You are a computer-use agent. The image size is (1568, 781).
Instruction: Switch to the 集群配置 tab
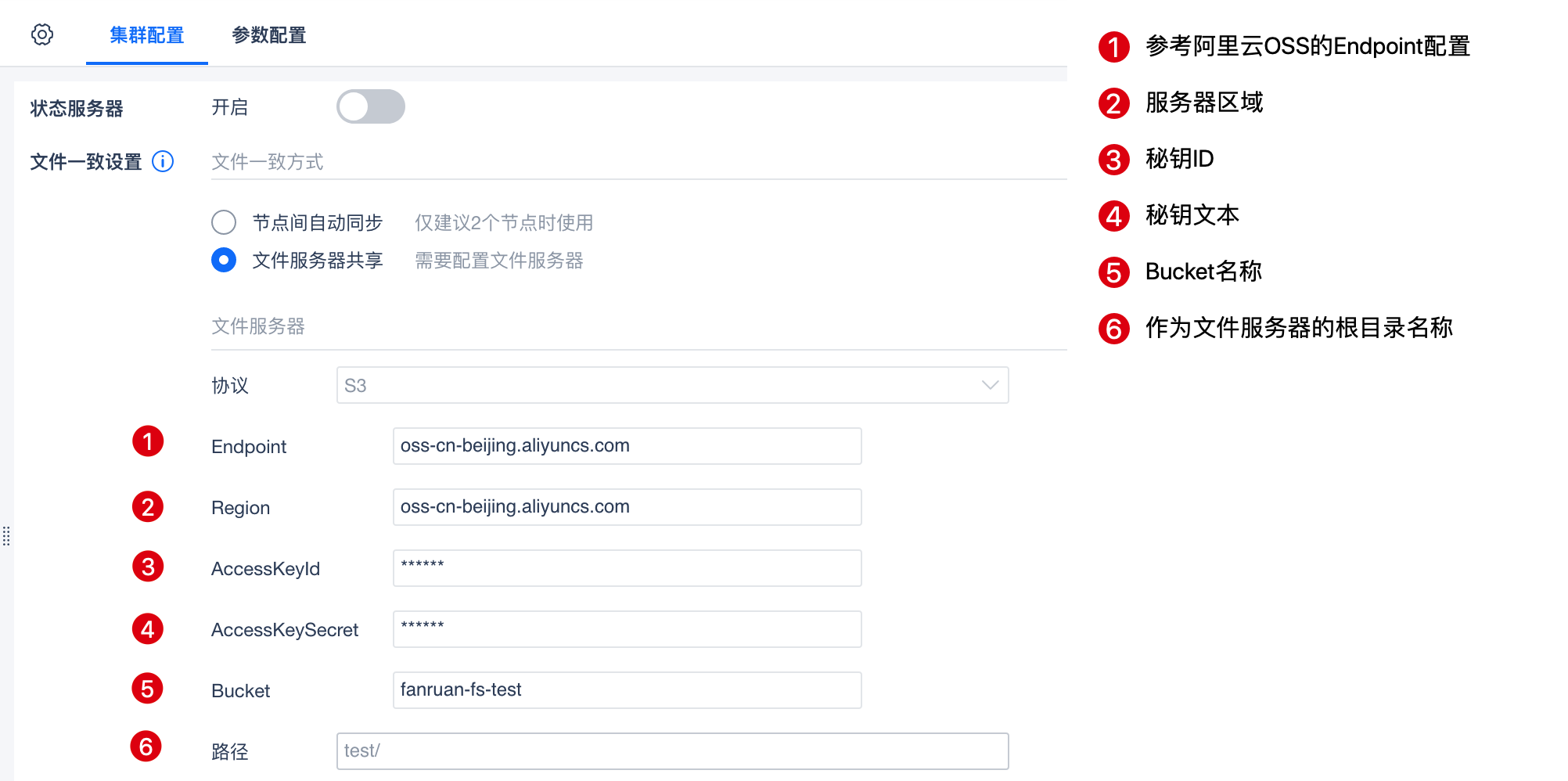tap(147, 35)
